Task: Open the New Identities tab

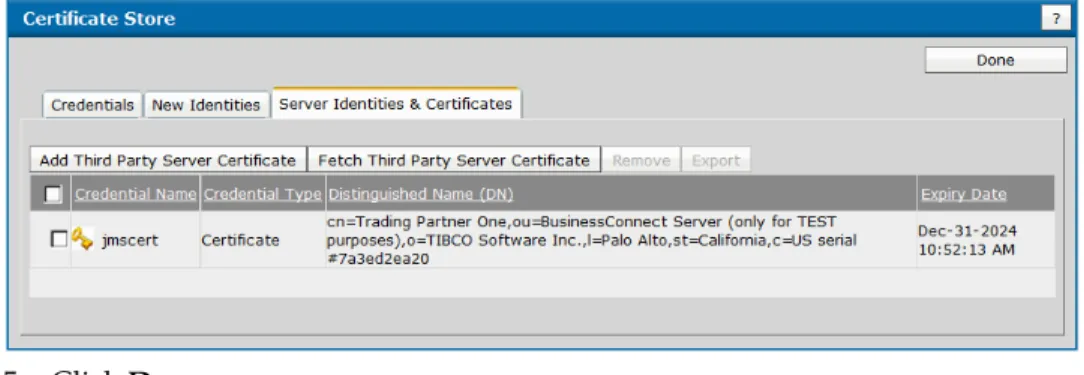Action: (x=206, y=105)
